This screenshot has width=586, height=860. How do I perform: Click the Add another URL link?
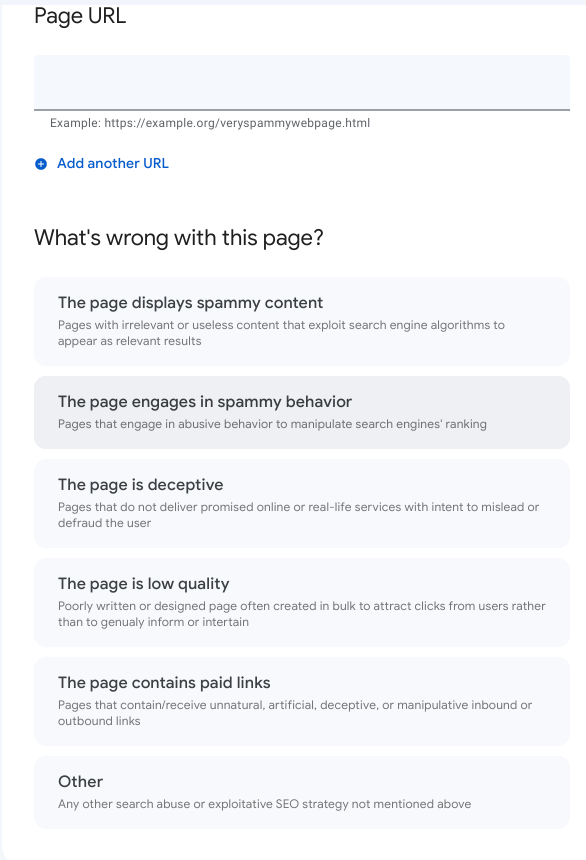click(x=112, y=163)
